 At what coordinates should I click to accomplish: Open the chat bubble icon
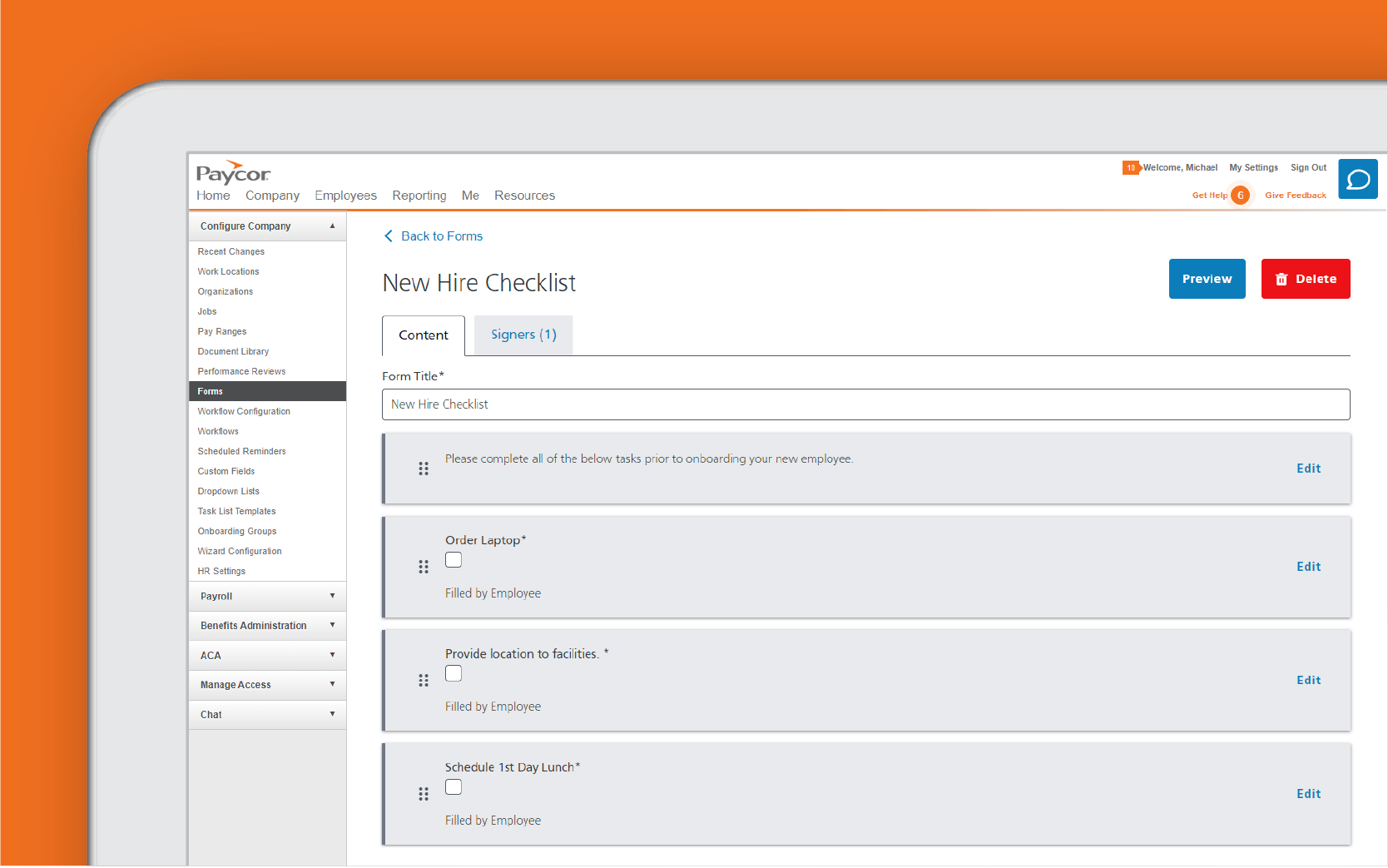1357,179
